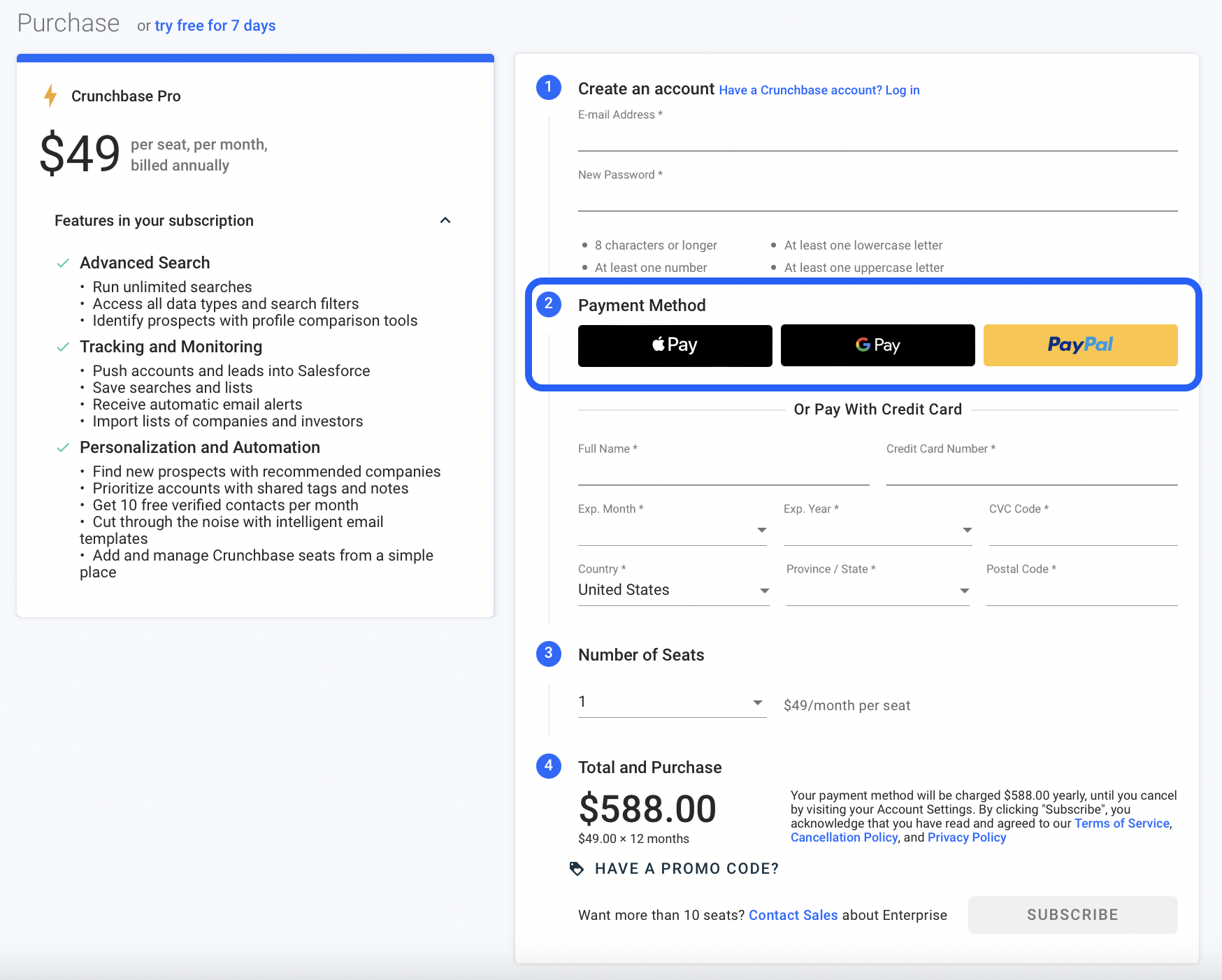1222x980 pixels.
Task: Click the $588.00 total amount
Action: click(x=647, y=809)
